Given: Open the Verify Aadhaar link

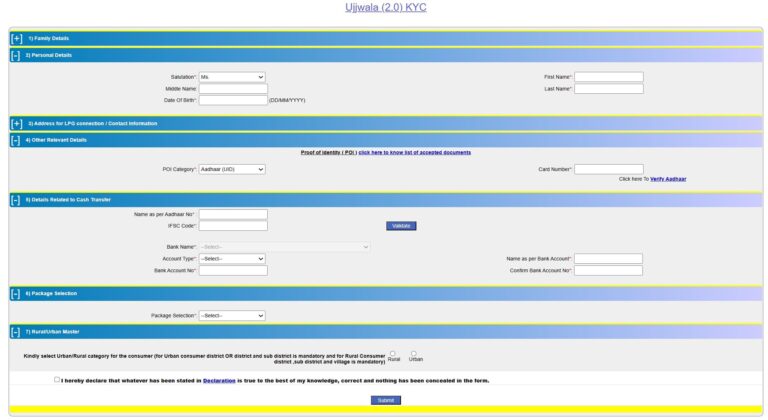Looking at the screenshot, I should click(x=668, y=179).
